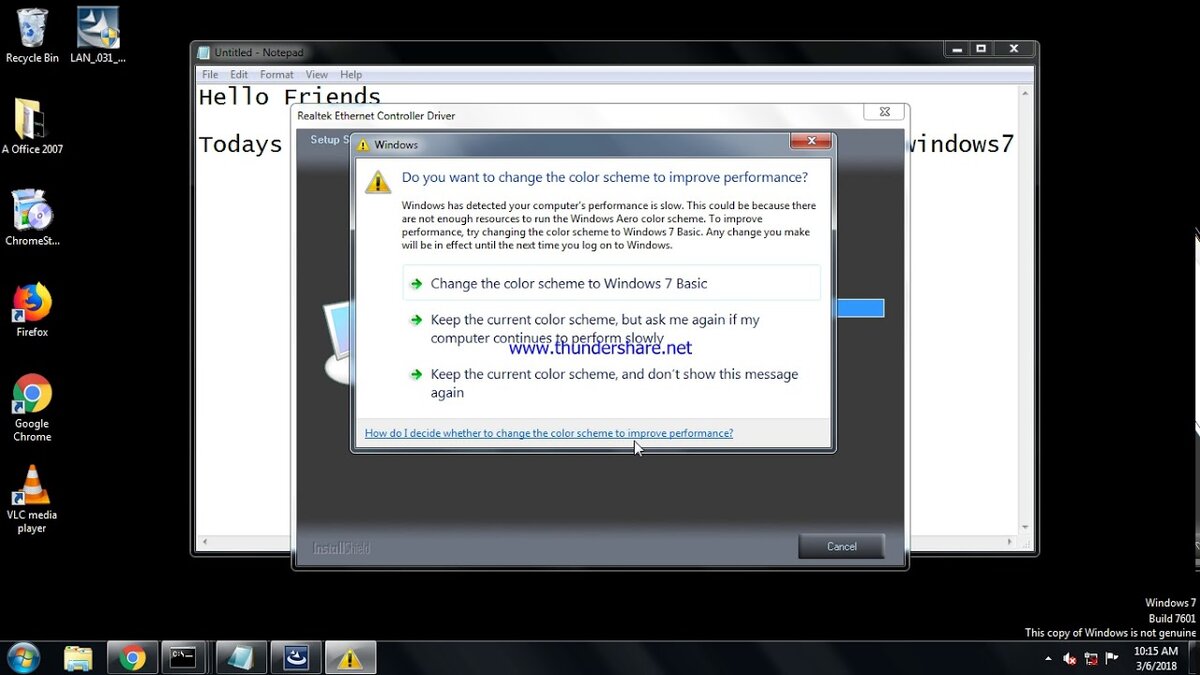Image resolution: width=1200 pixels, height=675 pixels.
Task: Switch to the Realtek installer taskbar button
Action: 294,658
